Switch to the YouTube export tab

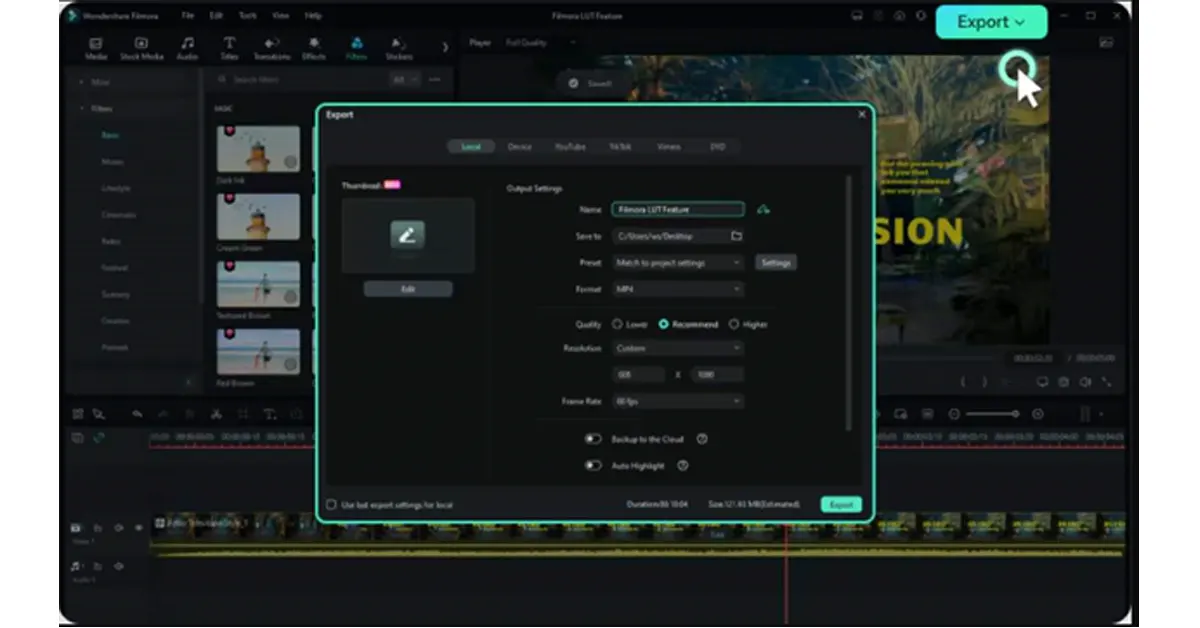click(x=570, y=147)
